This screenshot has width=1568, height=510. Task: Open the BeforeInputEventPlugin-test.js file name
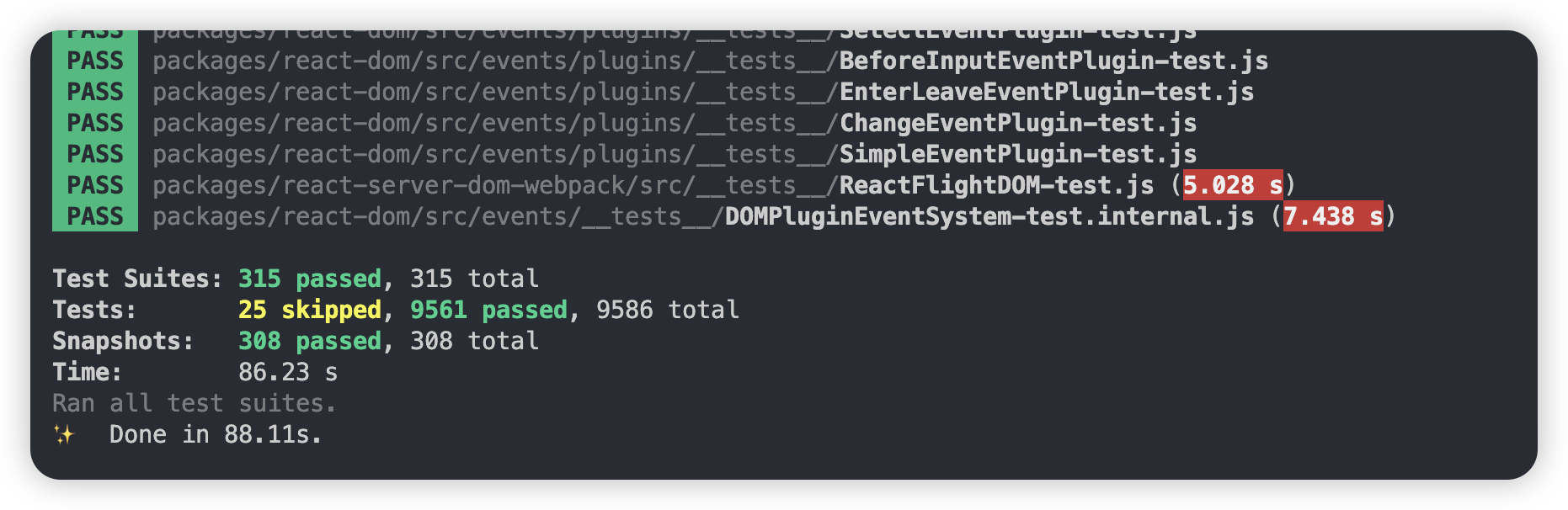point(1053,61)
